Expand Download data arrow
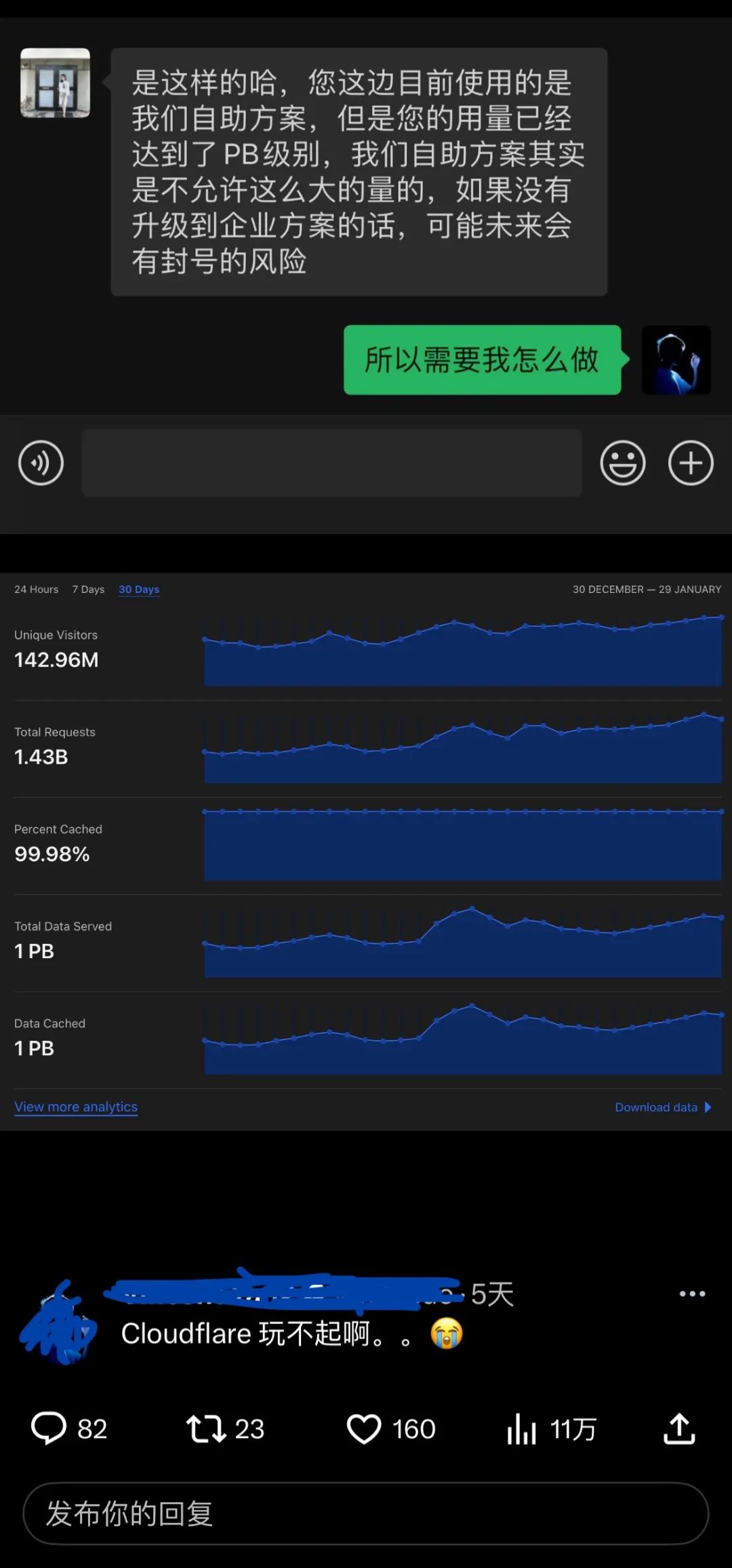The height and width of the screenshot is (1568, 732). [708, 1107]
